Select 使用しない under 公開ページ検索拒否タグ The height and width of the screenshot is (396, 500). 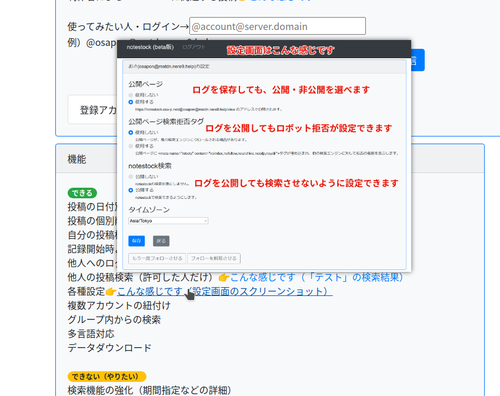[x=131, y=132]
